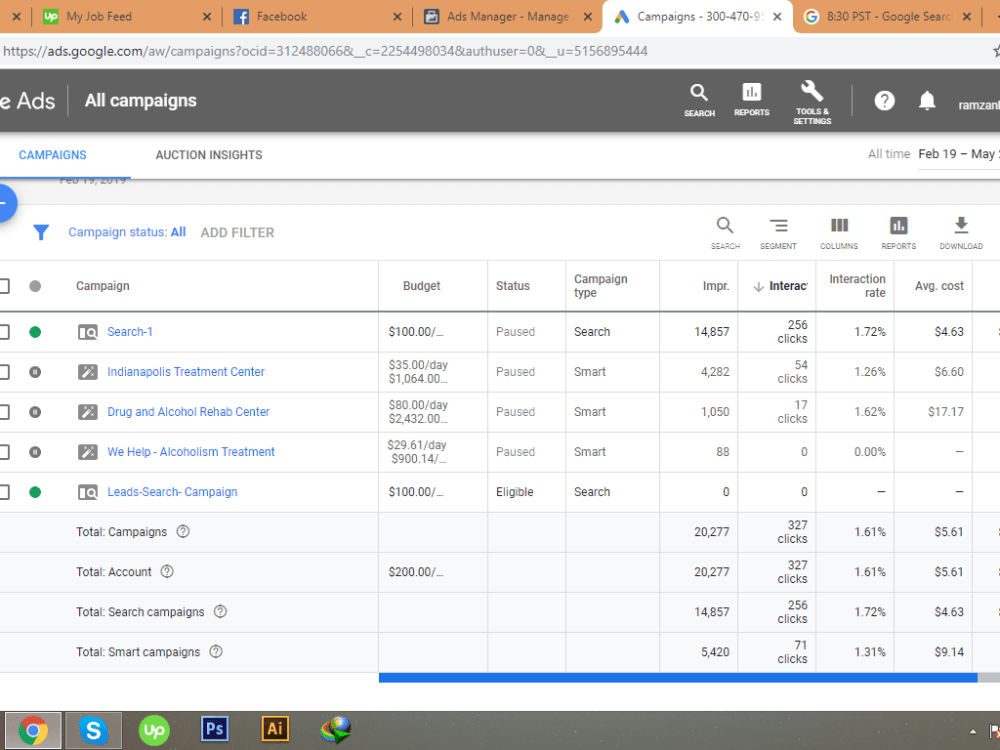Download the campaigns table
The image size is (1000, 750).
click(960, 233)
